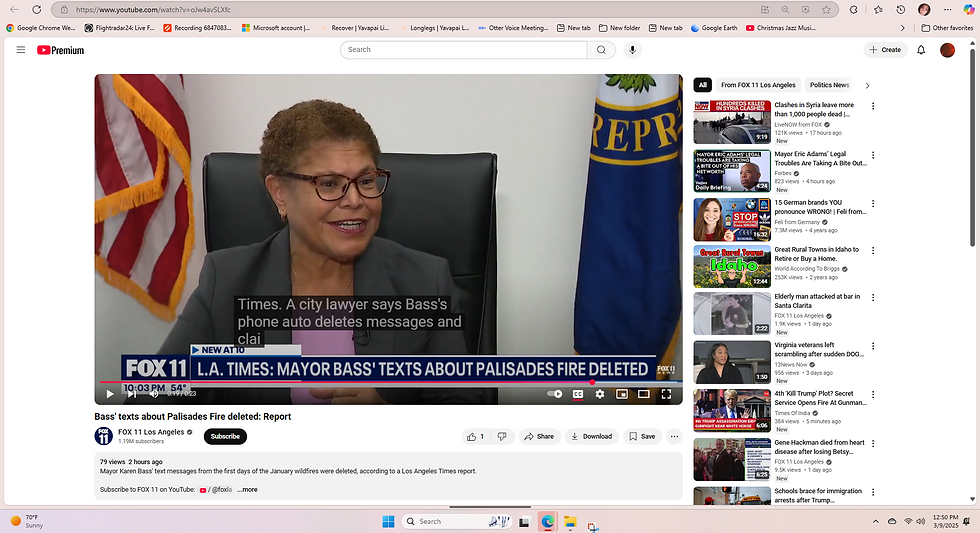
Task: Expand description with ...more
Action: (248, 489)
